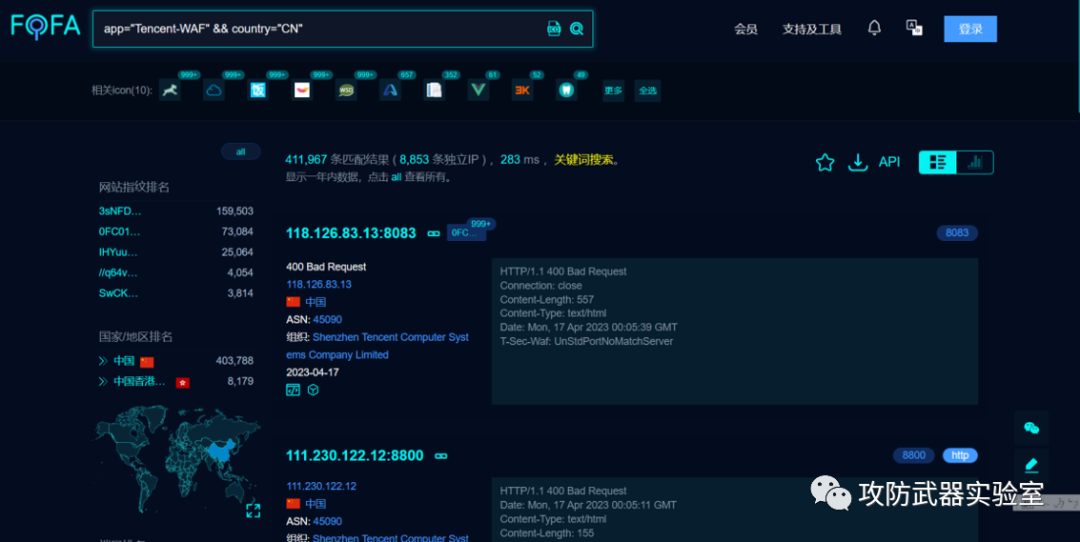Click the 0FC… fingerprint tag
Screen dimensions: 1080x542
coord(466,233)
